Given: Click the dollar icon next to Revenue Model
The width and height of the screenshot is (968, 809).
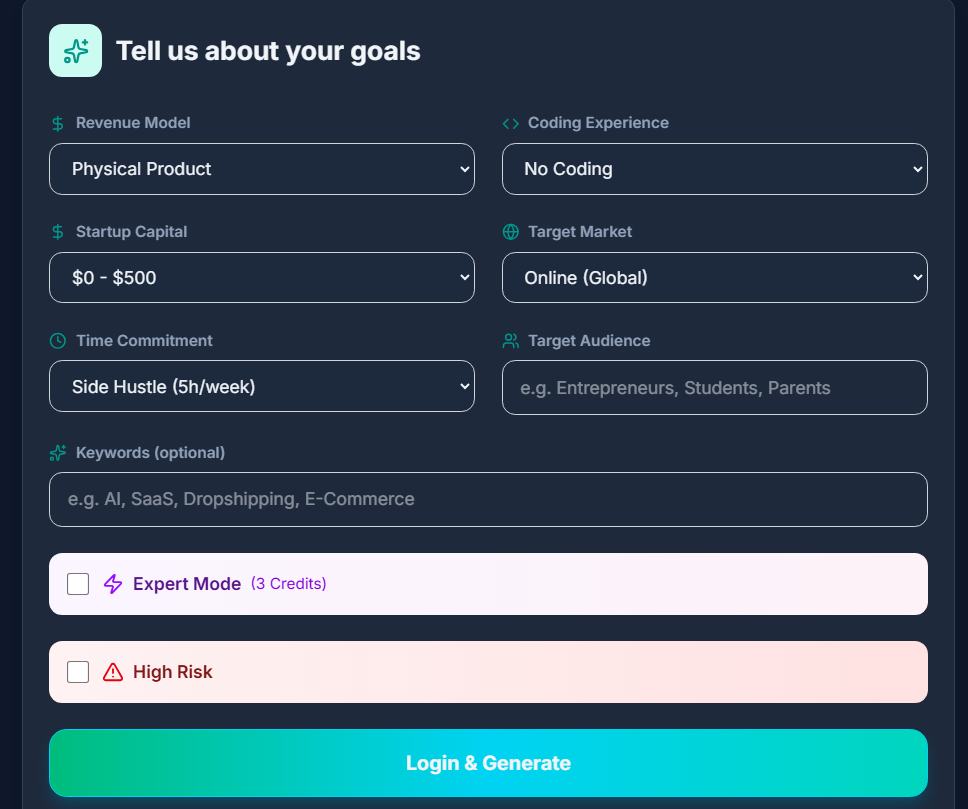Looking at the screenshot, I should click(58, 122).
